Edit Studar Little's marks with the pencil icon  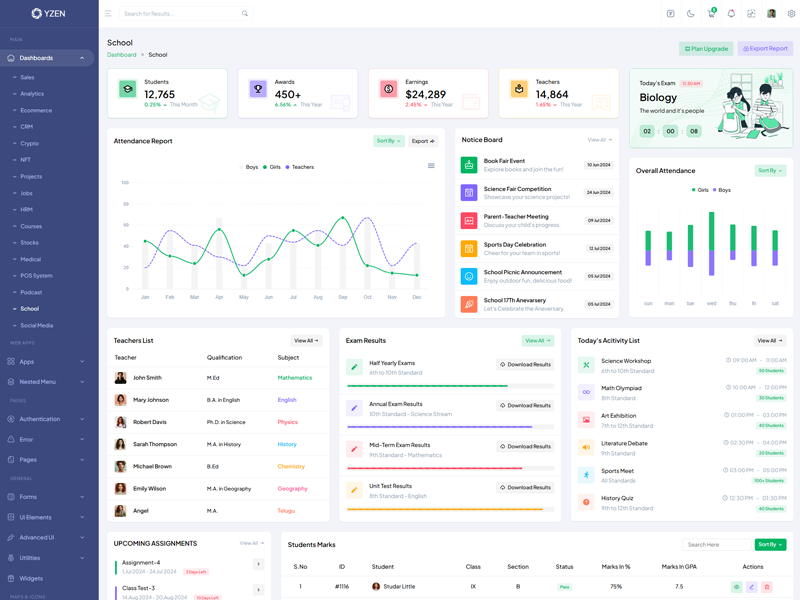point(751,587)
